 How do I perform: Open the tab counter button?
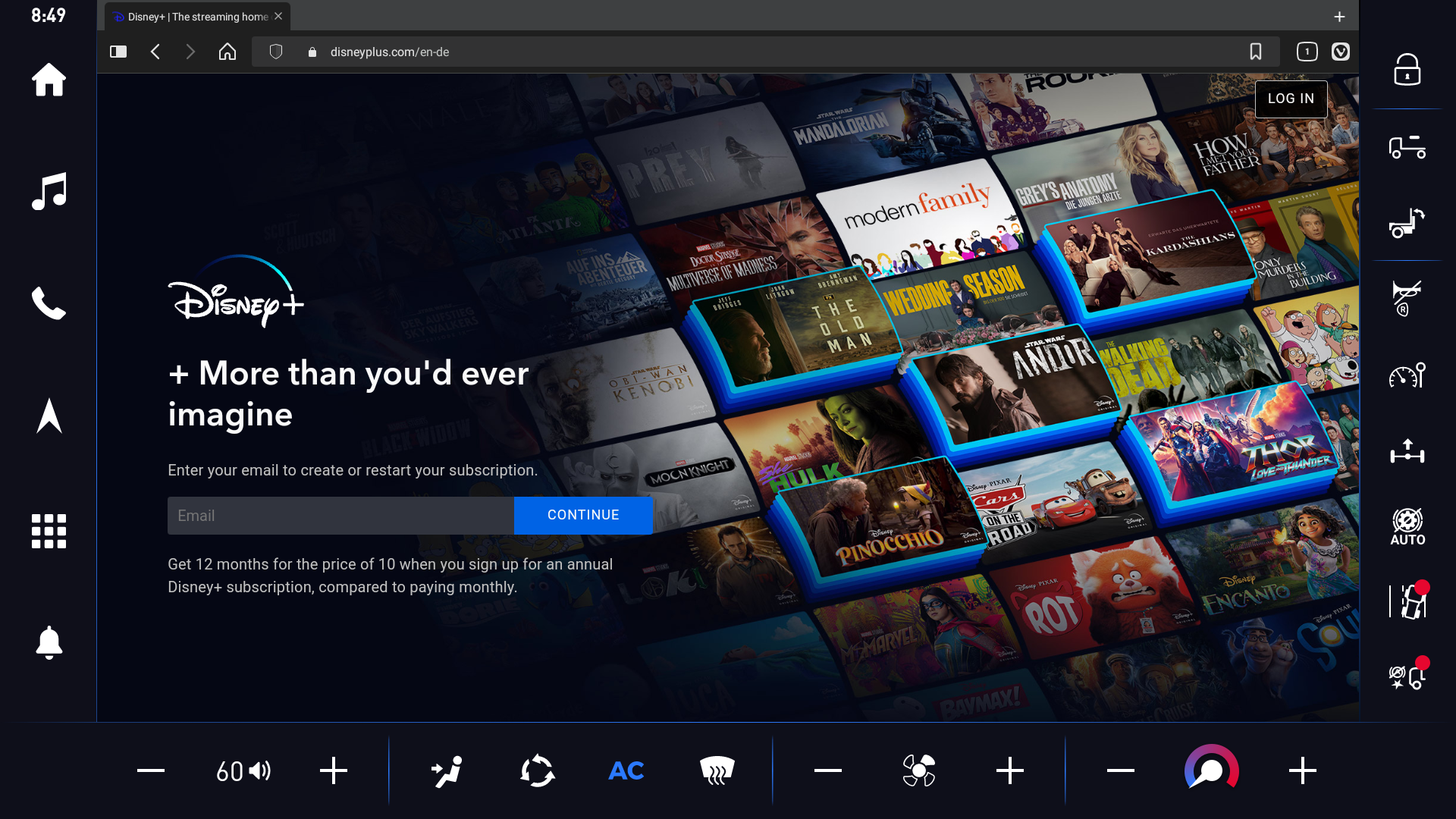[1307, 52]
